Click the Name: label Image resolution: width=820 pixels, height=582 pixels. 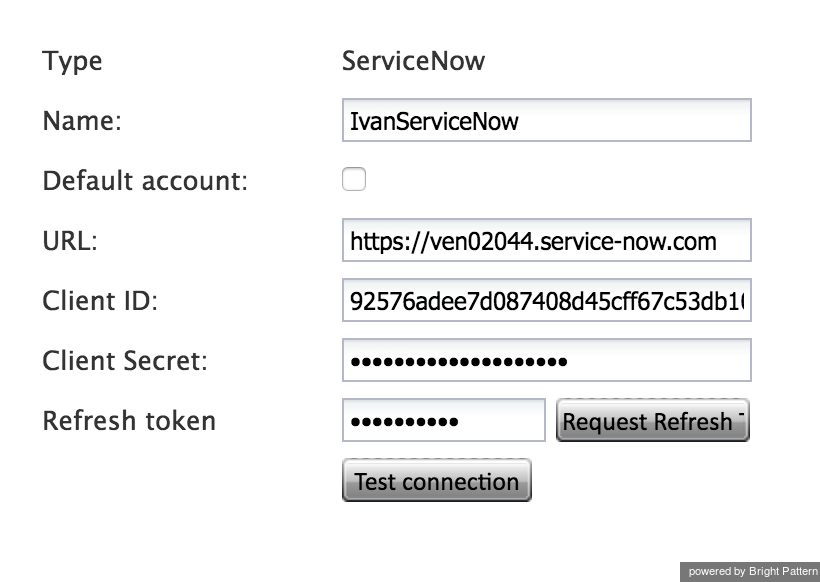pos(82,121)
